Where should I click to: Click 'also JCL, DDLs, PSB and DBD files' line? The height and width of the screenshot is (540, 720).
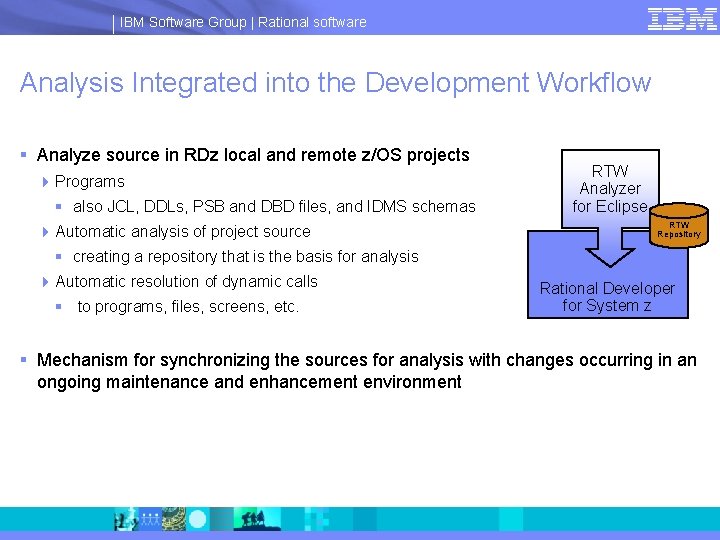point(274,207)
